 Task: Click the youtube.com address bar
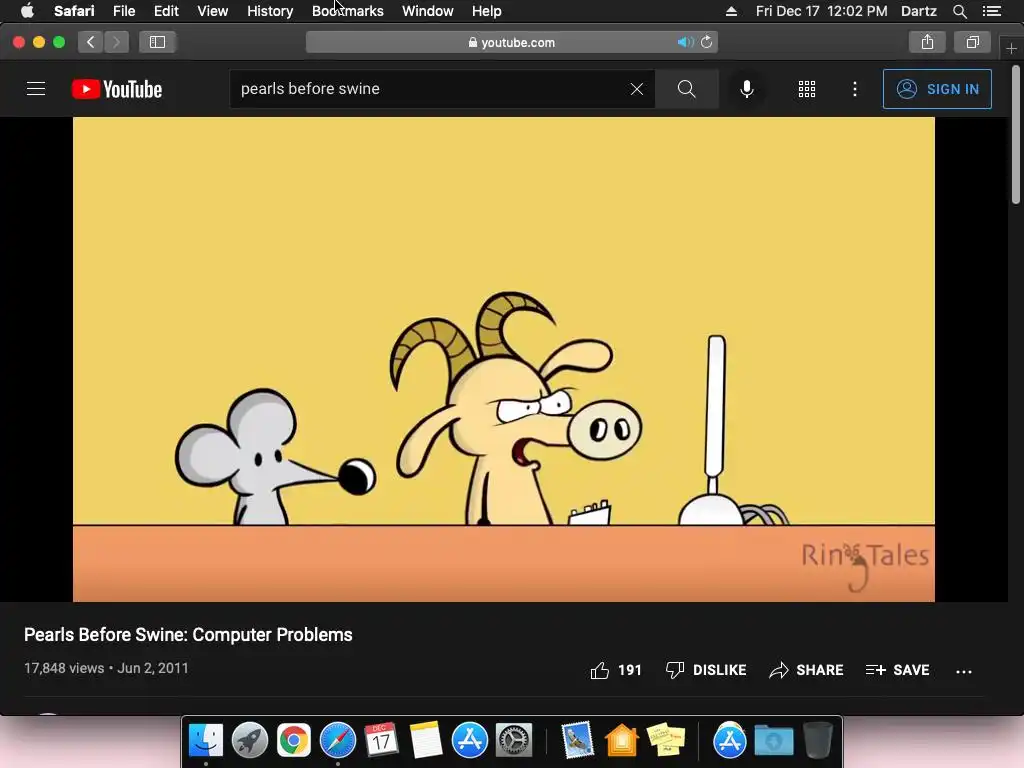511,42
